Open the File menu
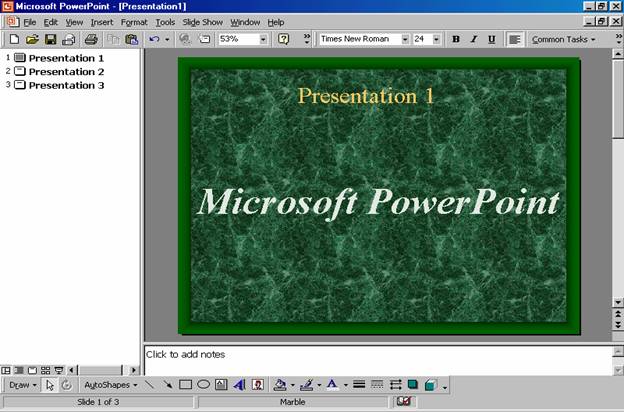The image size is (624, 412). click(29, 22)
